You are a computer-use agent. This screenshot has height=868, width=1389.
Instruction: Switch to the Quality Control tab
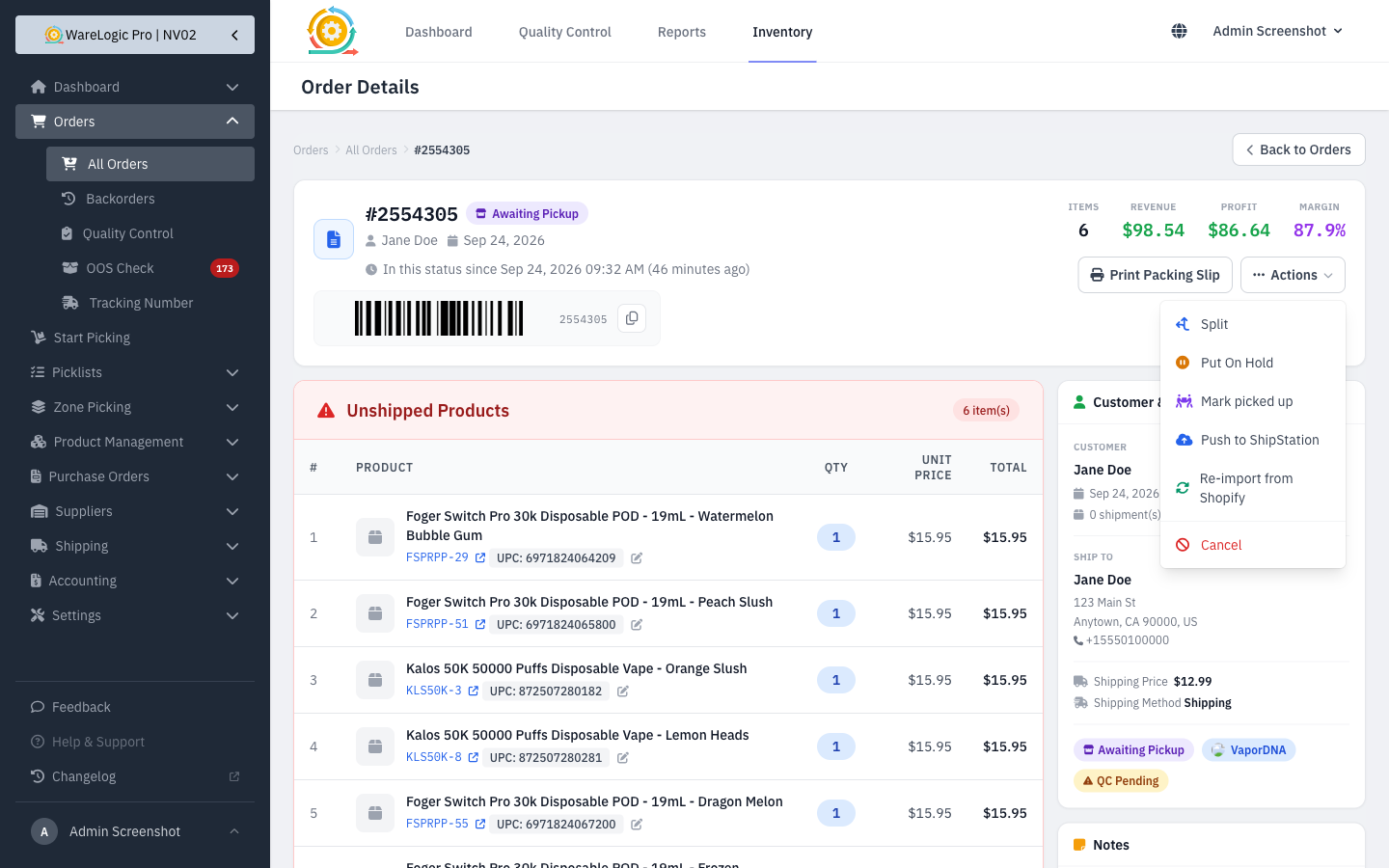tap(564, 32)
